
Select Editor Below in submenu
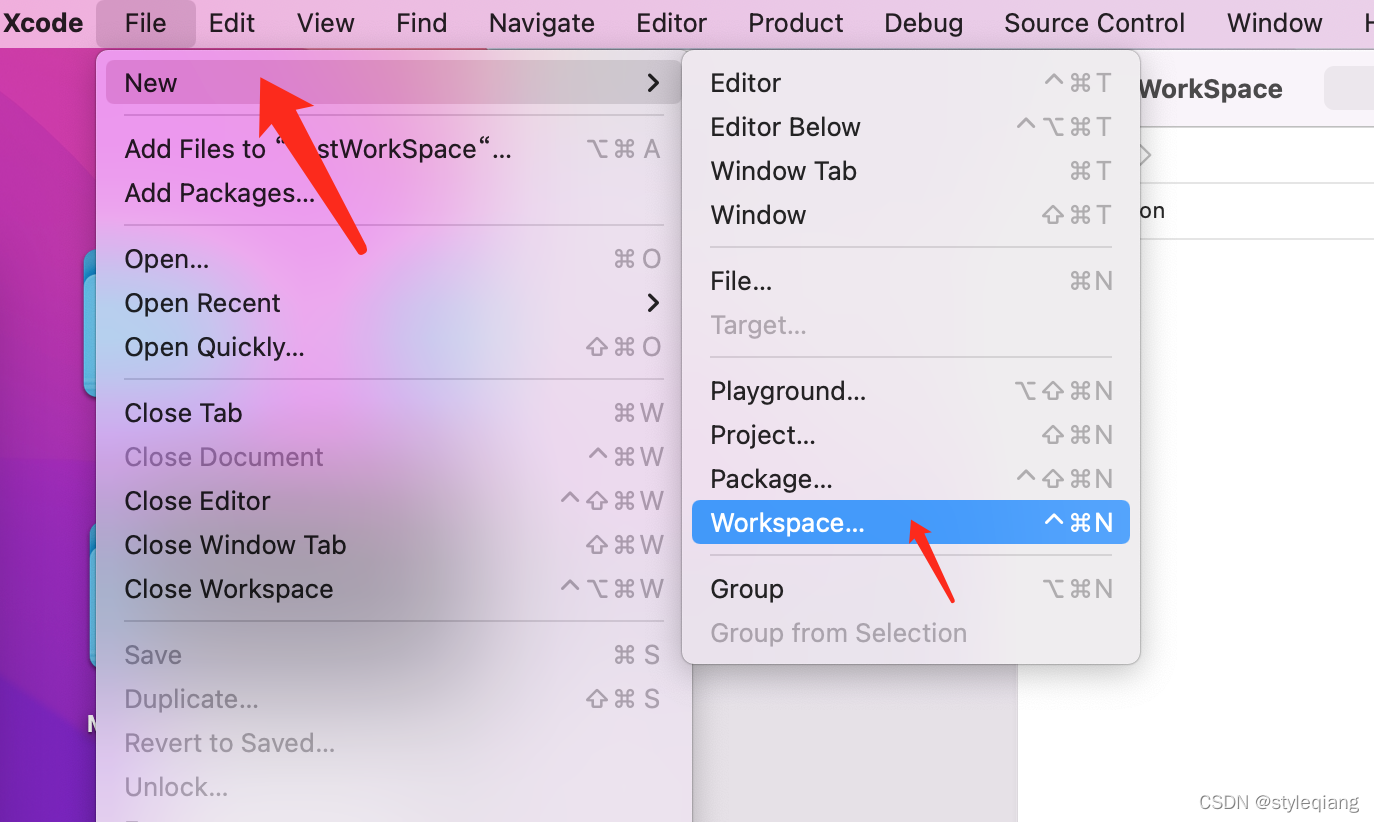[x=911, y=127]
